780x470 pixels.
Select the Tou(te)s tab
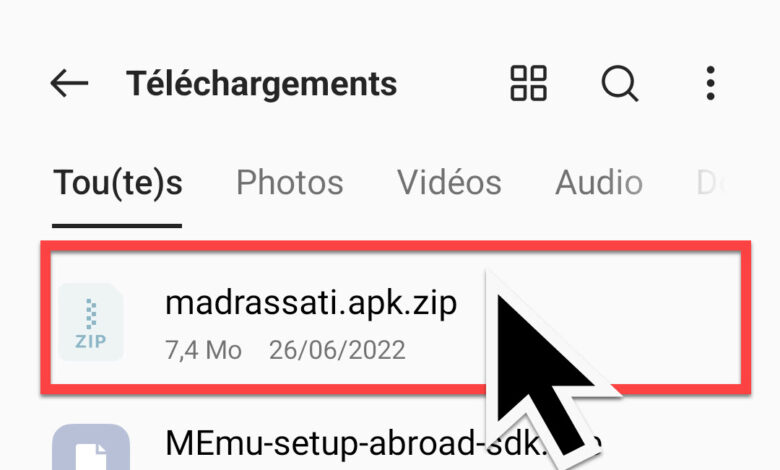point(118,183)
